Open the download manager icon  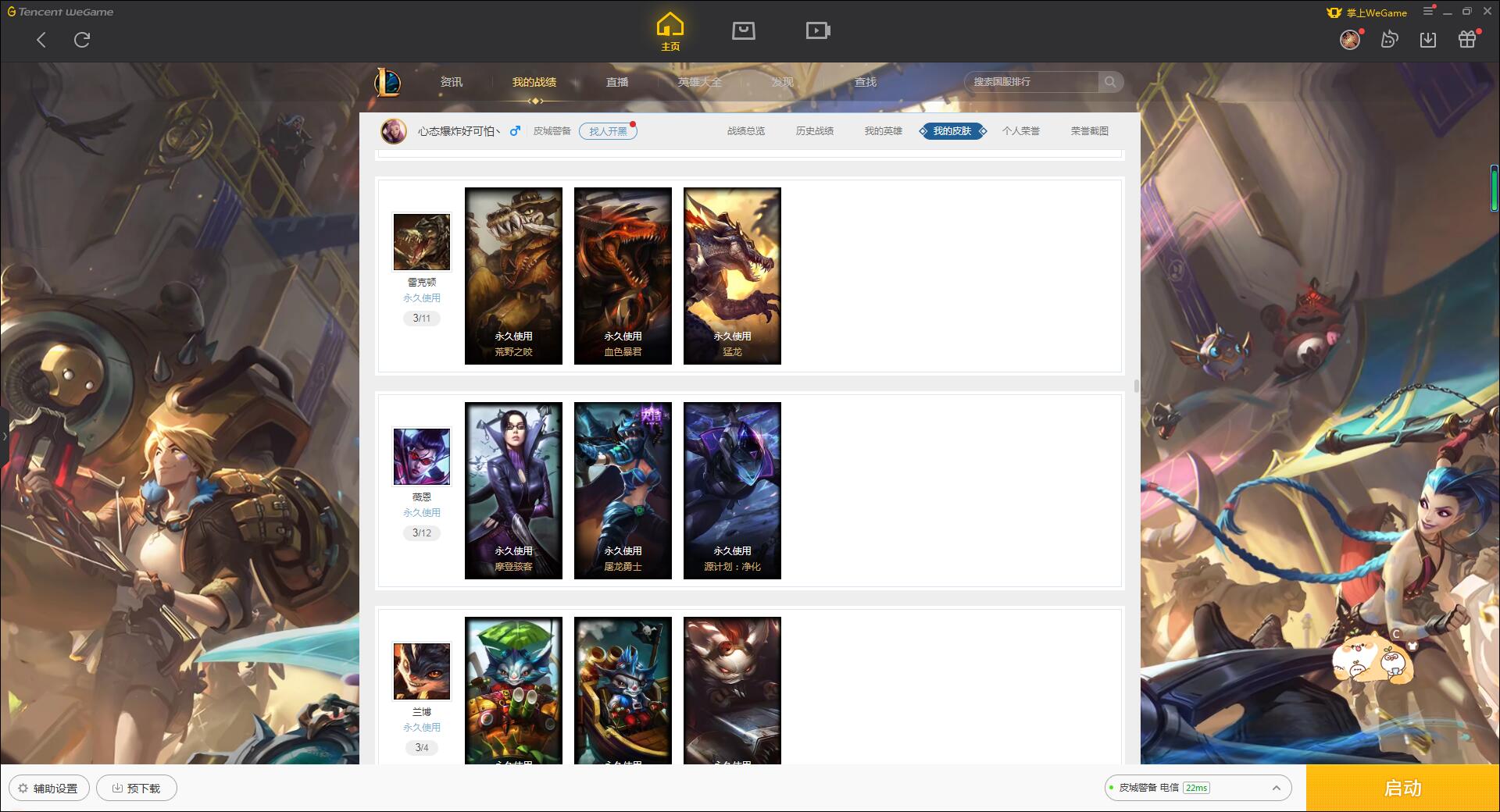pyautogui.click(x=1428, y=39)
